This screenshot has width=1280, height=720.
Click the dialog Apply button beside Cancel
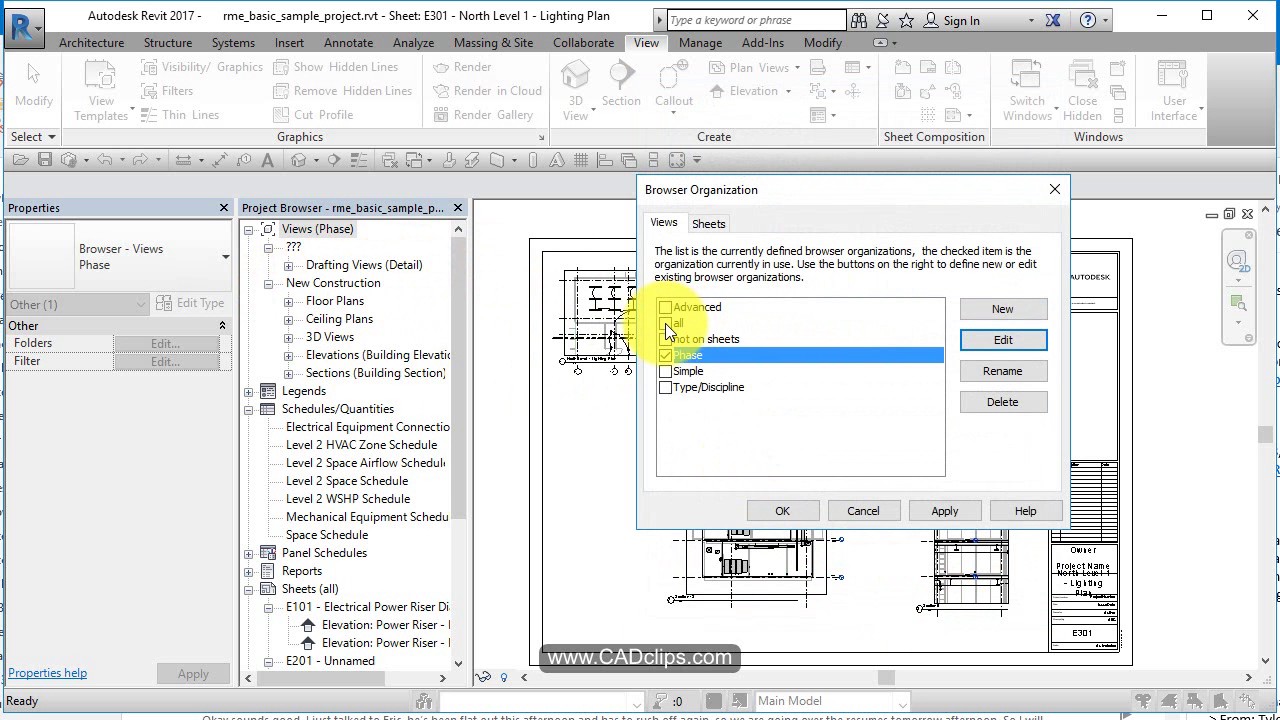pyautogui.click(x=945, y=511)
